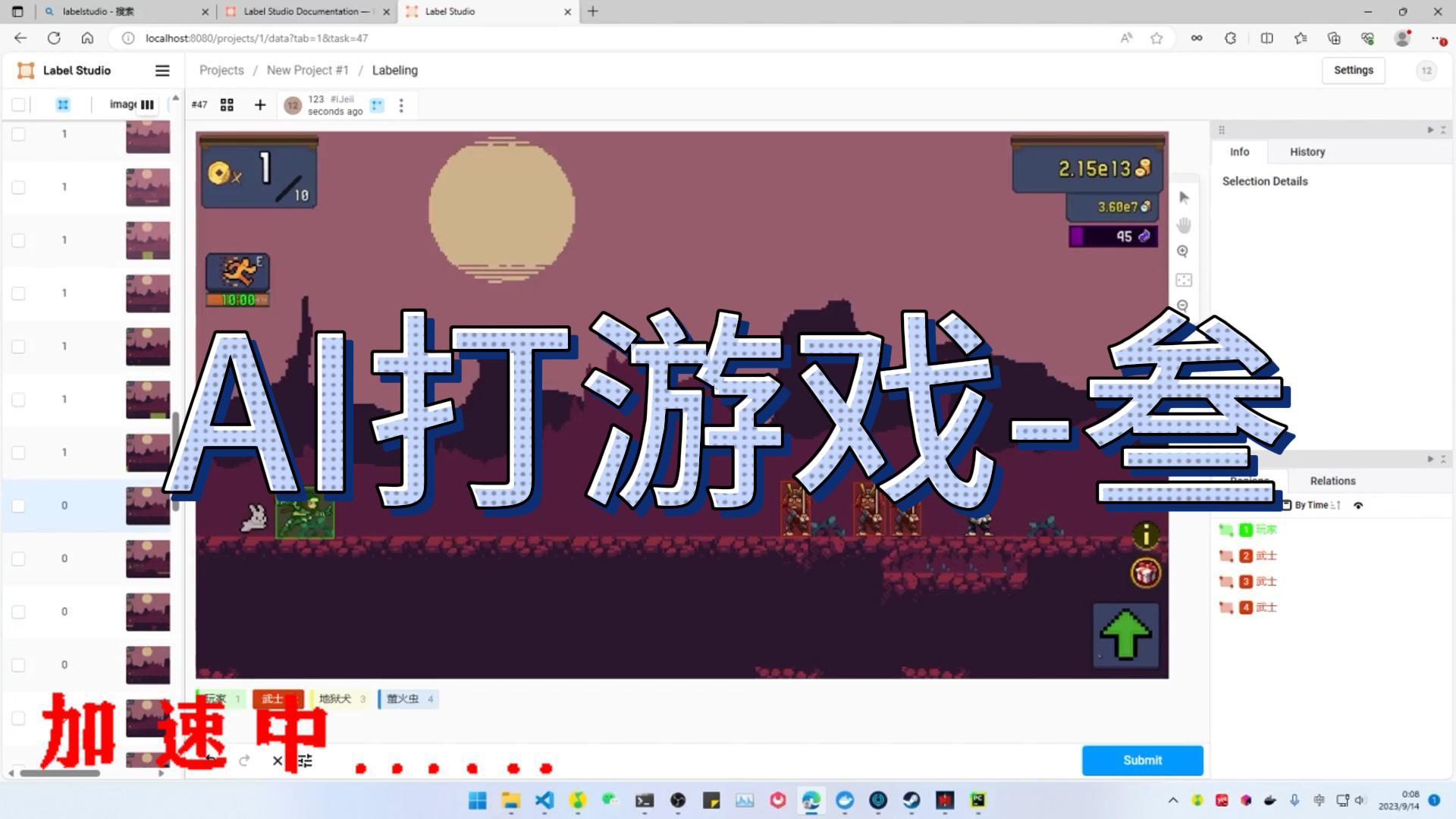The width and height of the screenshot is (1456, 819).
Task: Open Steam from taskbar
Action: coord(912,801)
